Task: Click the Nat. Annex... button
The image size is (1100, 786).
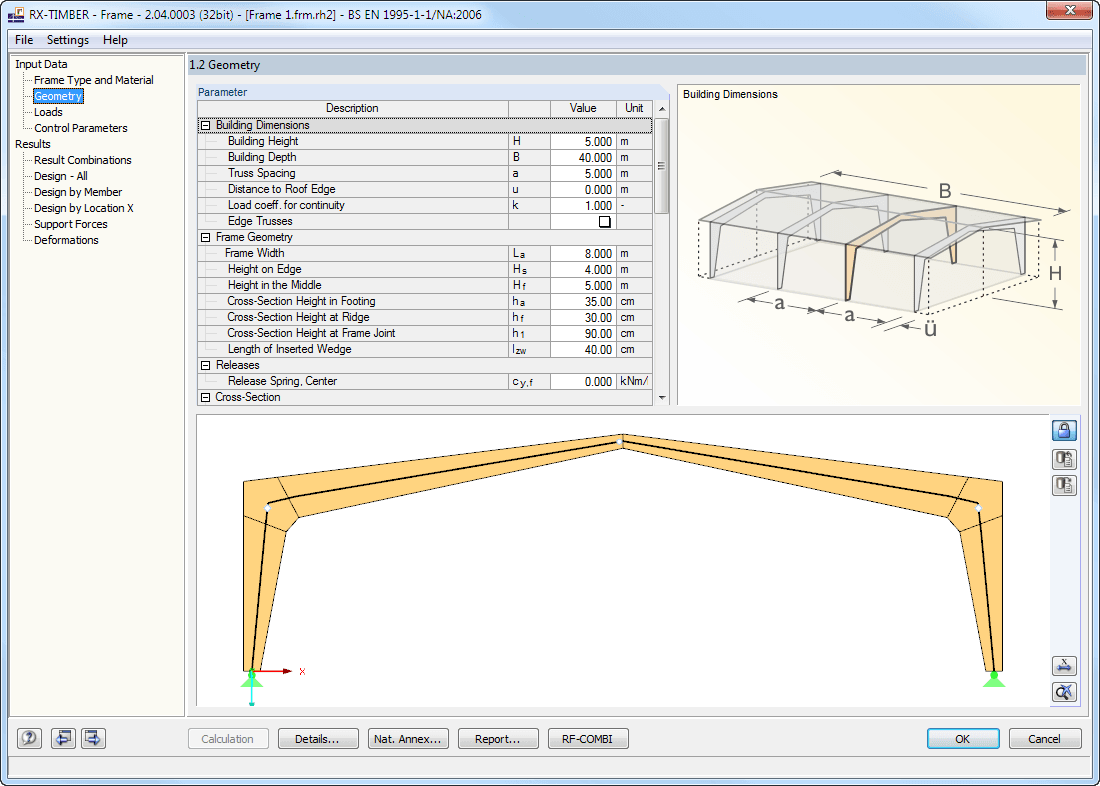Action: pos(408,738)
